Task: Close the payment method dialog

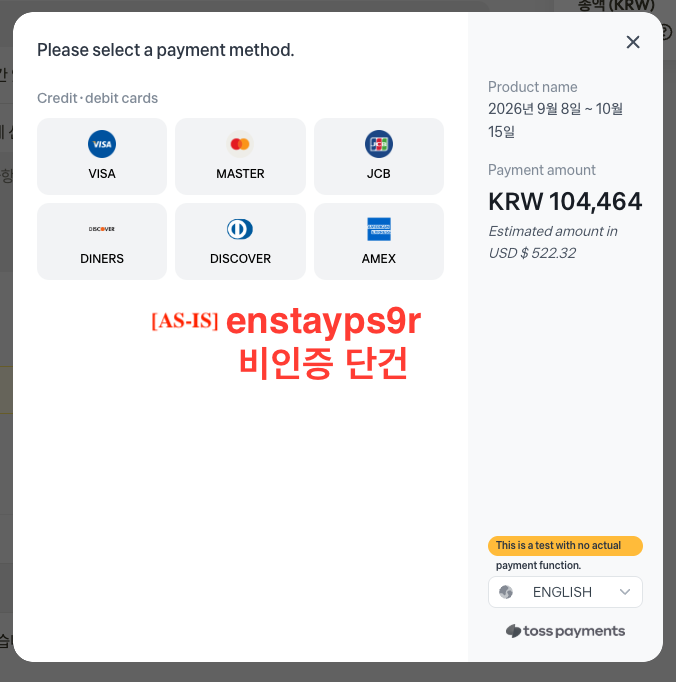Action: point(633,42)
